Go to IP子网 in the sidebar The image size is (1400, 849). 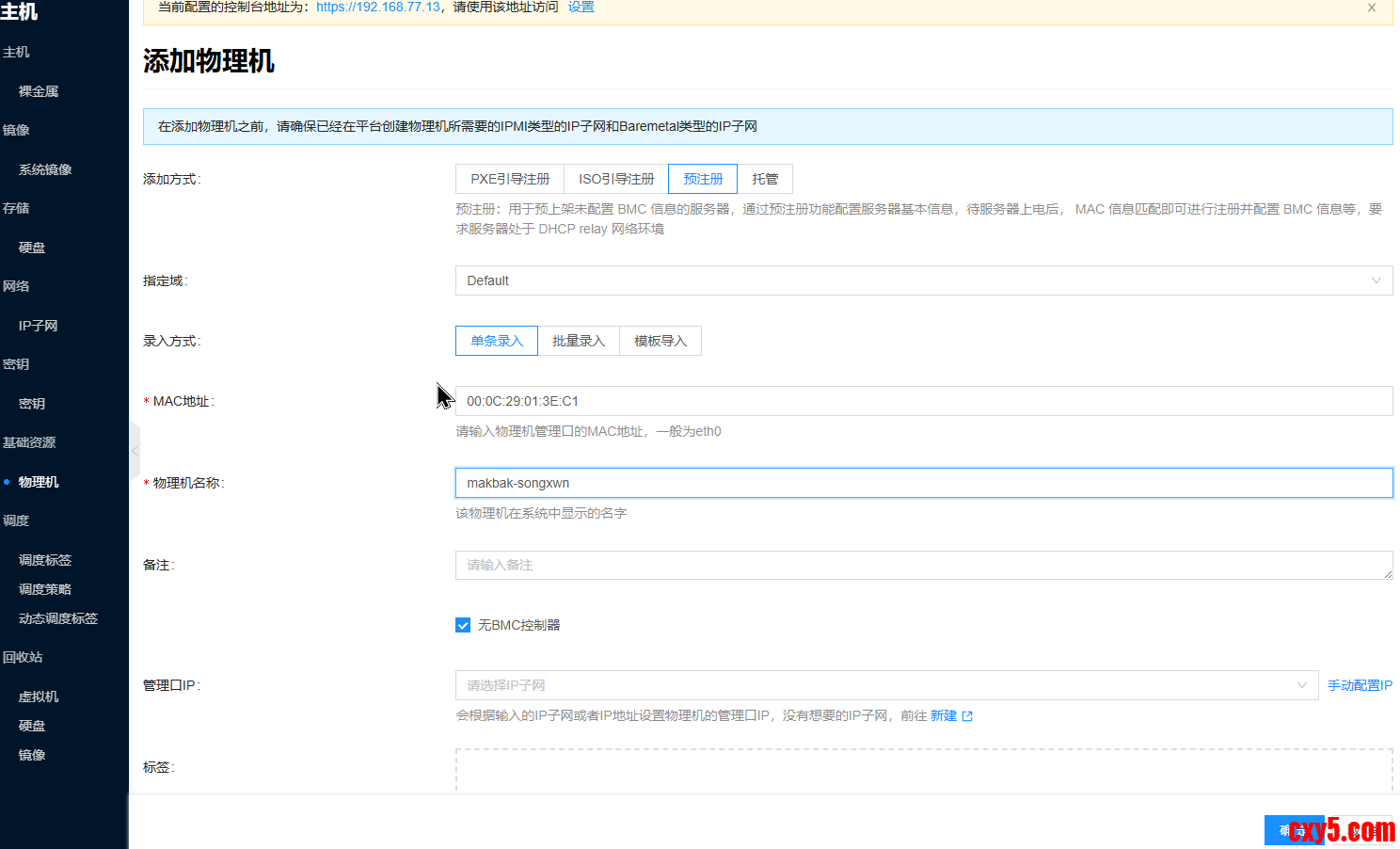[x=38, y=326]
